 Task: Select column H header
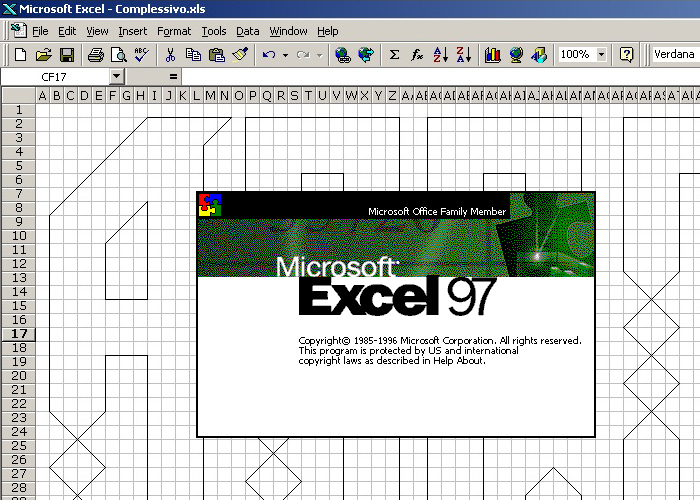(140, 95)
